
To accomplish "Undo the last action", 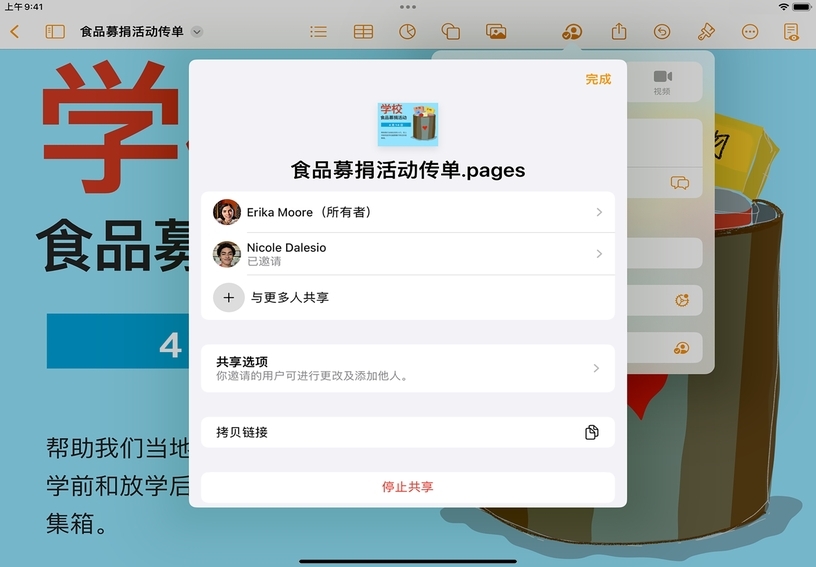I will click(662, 32).
